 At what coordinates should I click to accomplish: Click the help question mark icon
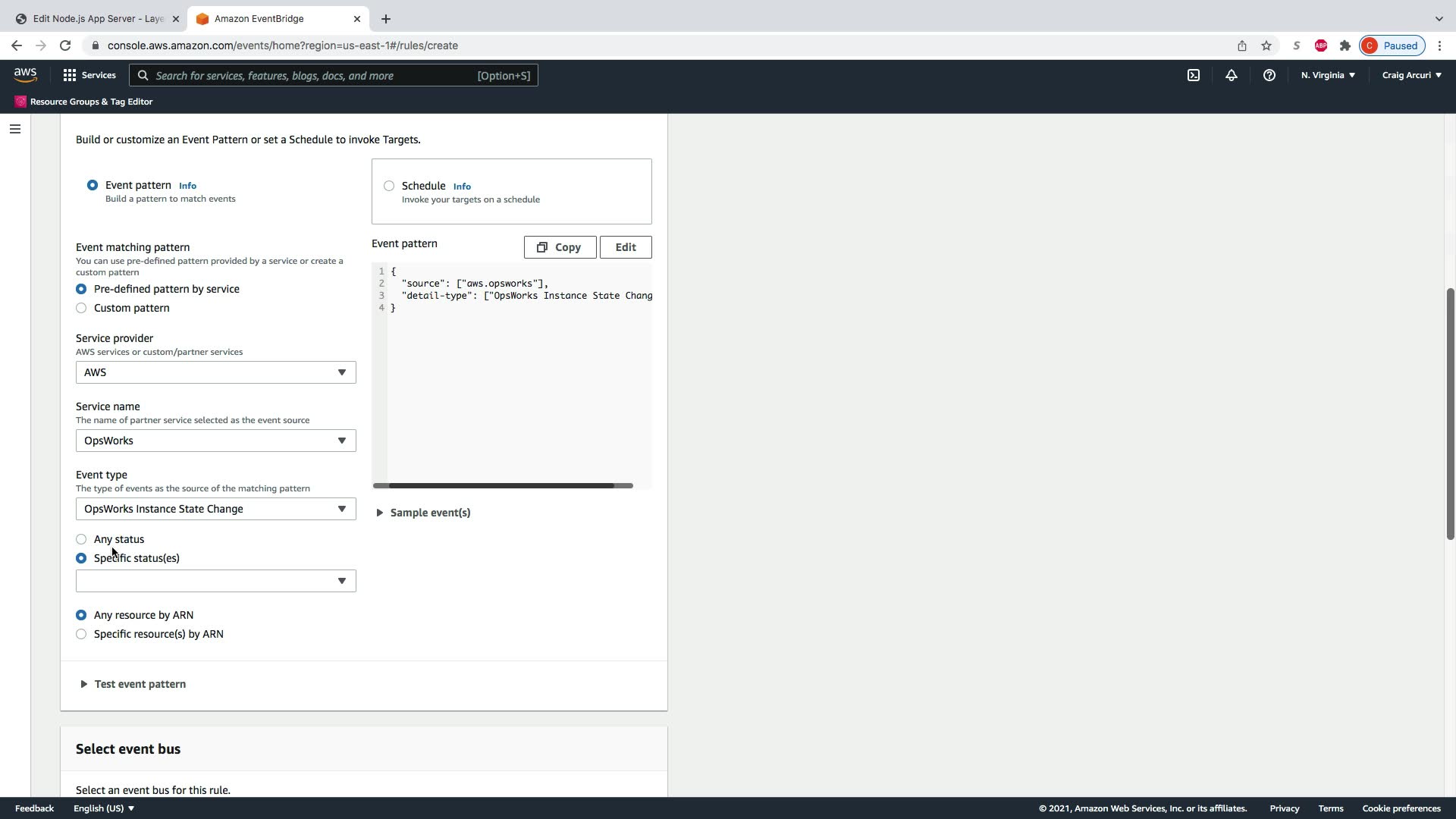(1269, 75)
